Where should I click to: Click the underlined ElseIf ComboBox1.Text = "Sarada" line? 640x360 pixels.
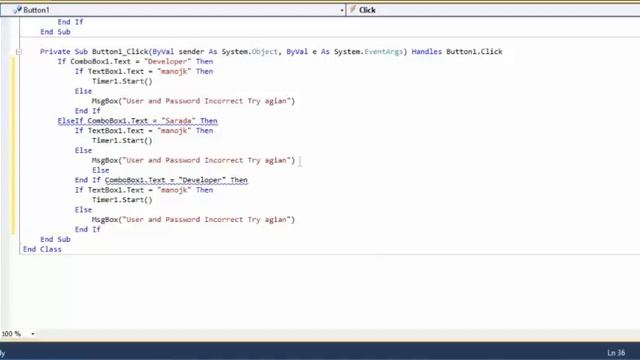(138, 121)
